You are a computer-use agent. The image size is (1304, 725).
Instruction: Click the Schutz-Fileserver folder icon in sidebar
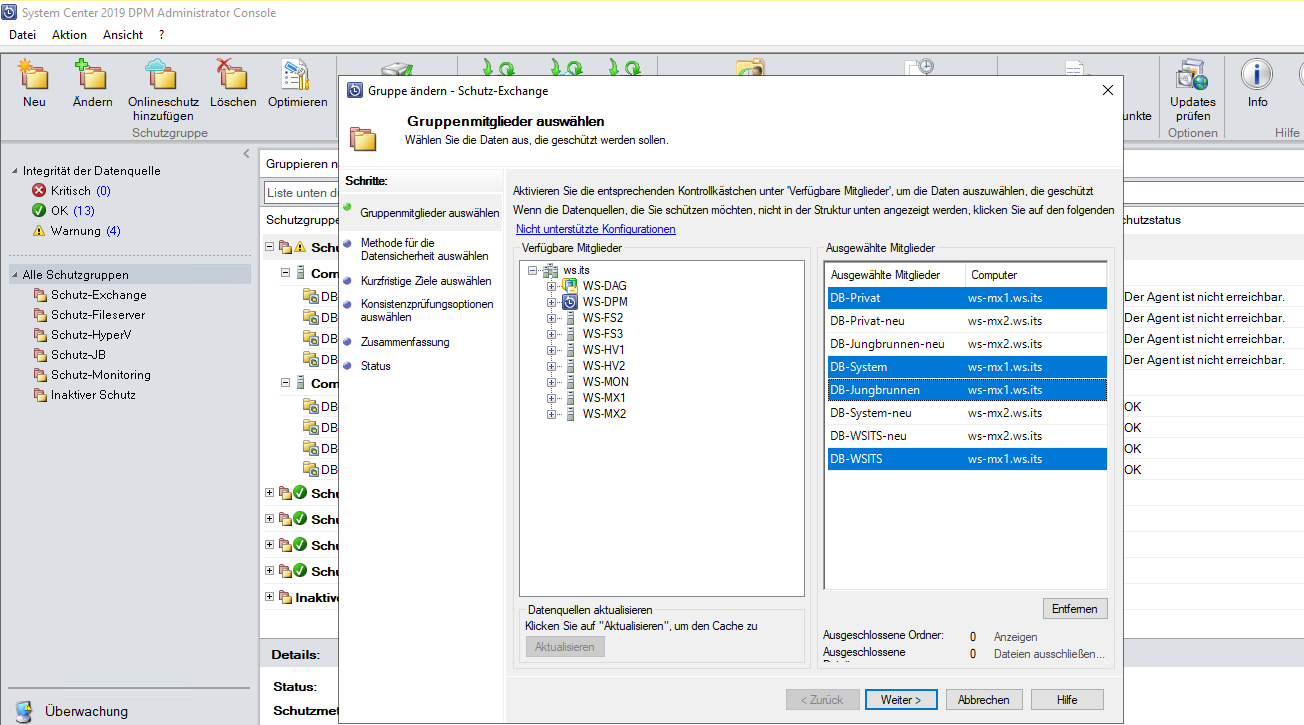[40, 315]
